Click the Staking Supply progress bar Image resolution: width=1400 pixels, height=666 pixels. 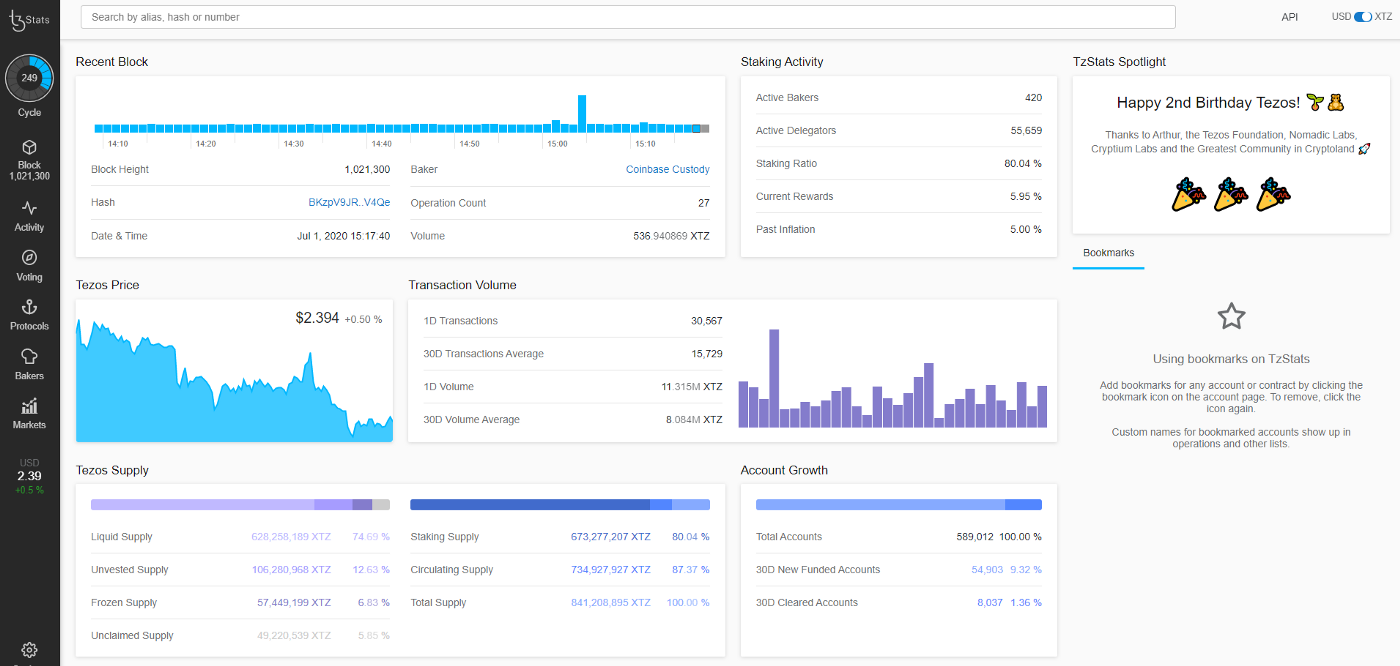[x=560, y=505]
